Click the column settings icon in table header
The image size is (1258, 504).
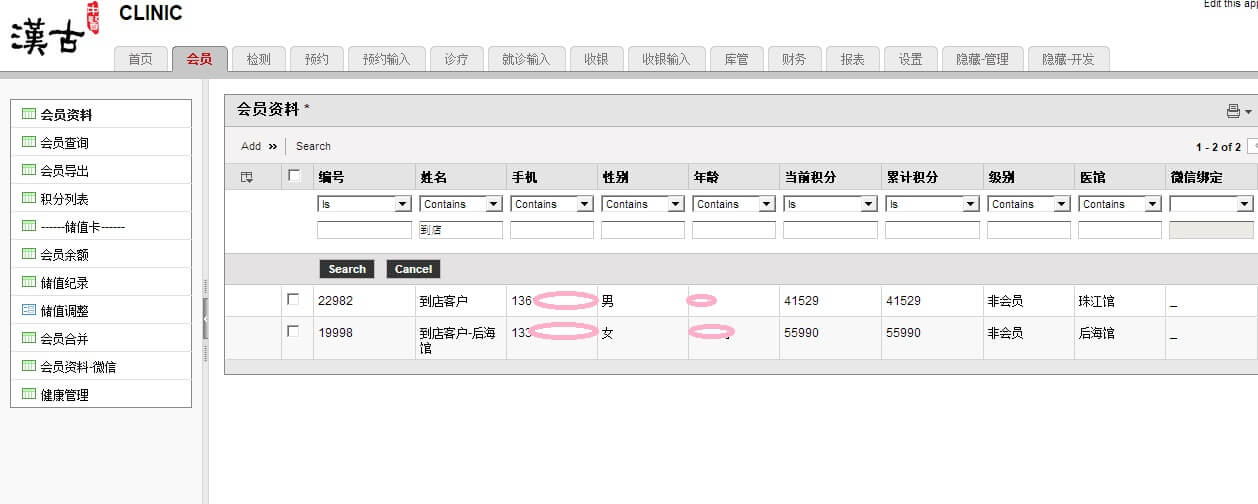click(247, 177)
